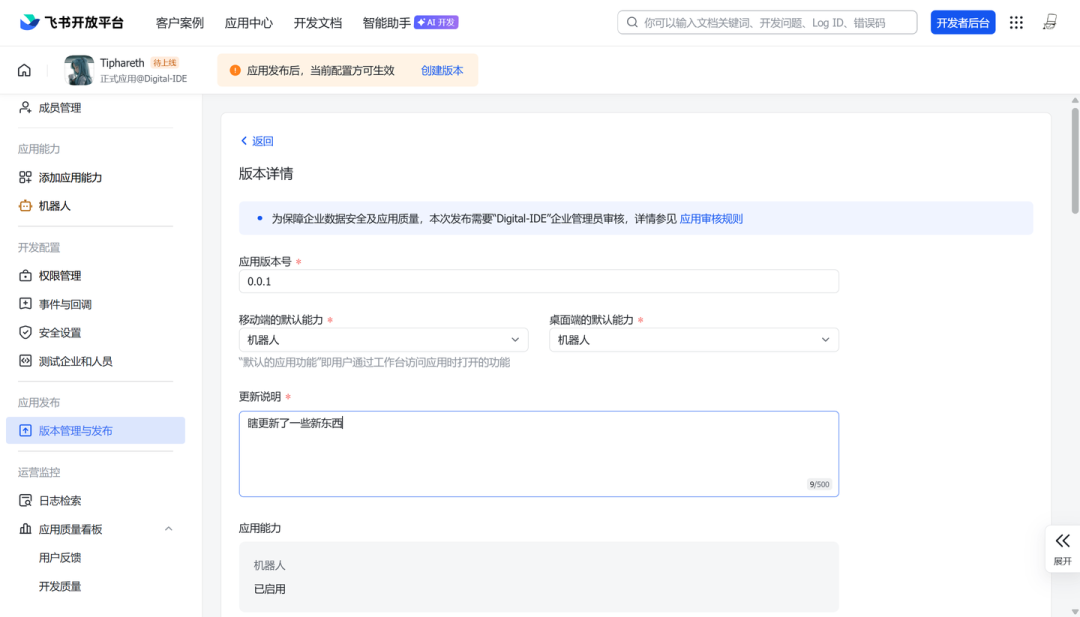Click the 返回 back link
This screenshot has height=617, width=1080.
click(257, 141)
